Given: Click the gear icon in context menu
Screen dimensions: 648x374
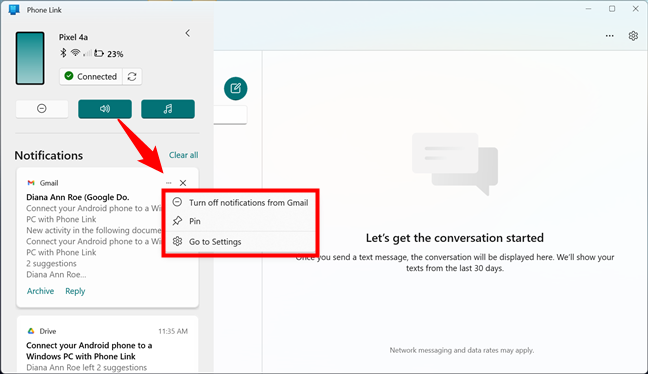Looking at the screenshot, I should [x=177, y=241].
